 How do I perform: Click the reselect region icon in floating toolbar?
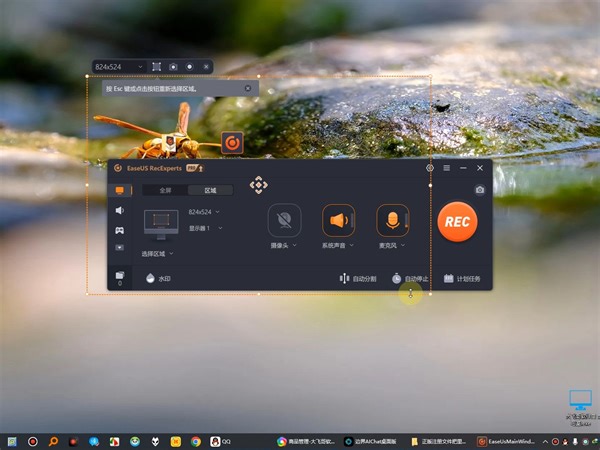(156, 67)
